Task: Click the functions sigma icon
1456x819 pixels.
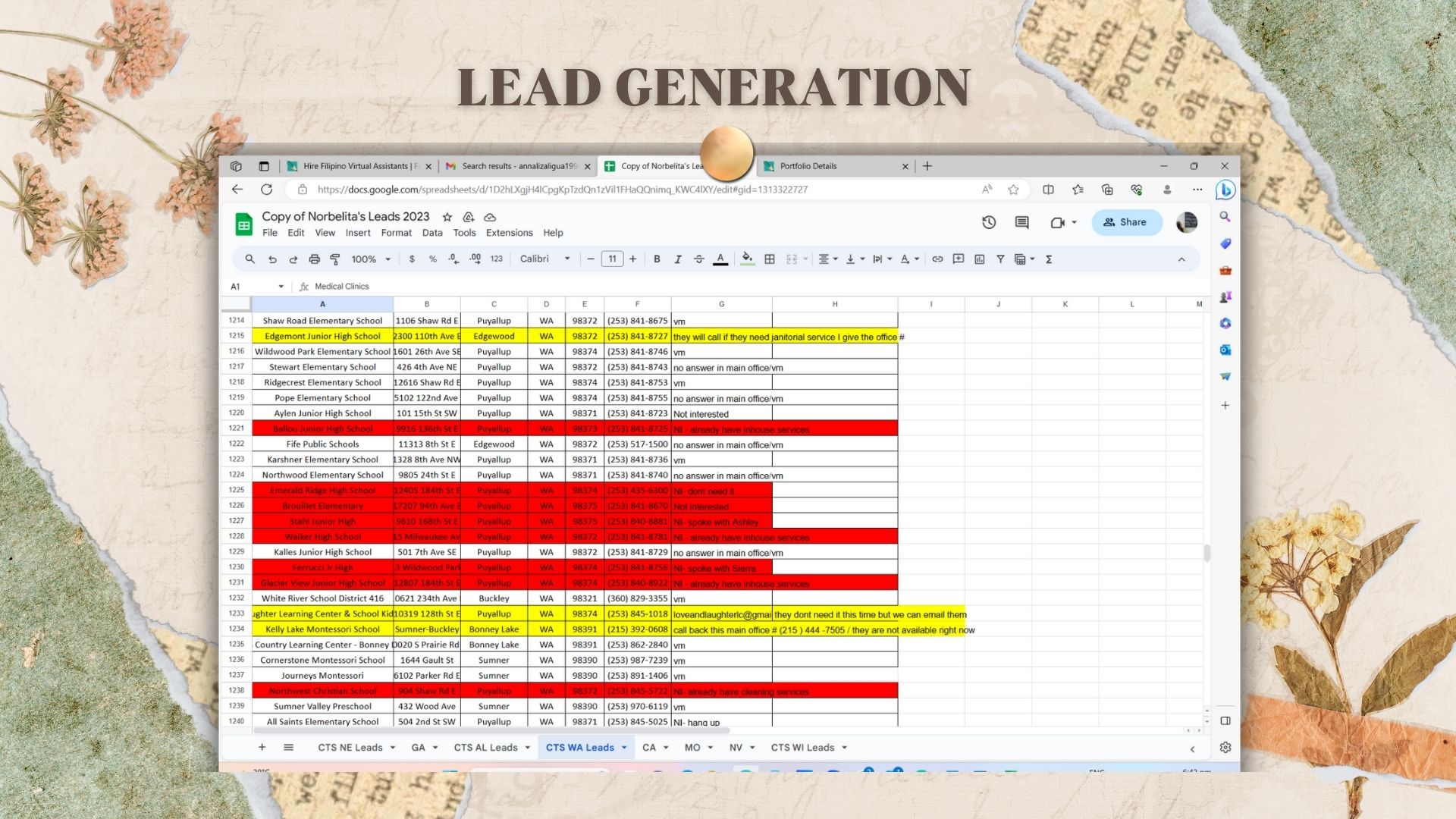Action: coord(1049,259)
